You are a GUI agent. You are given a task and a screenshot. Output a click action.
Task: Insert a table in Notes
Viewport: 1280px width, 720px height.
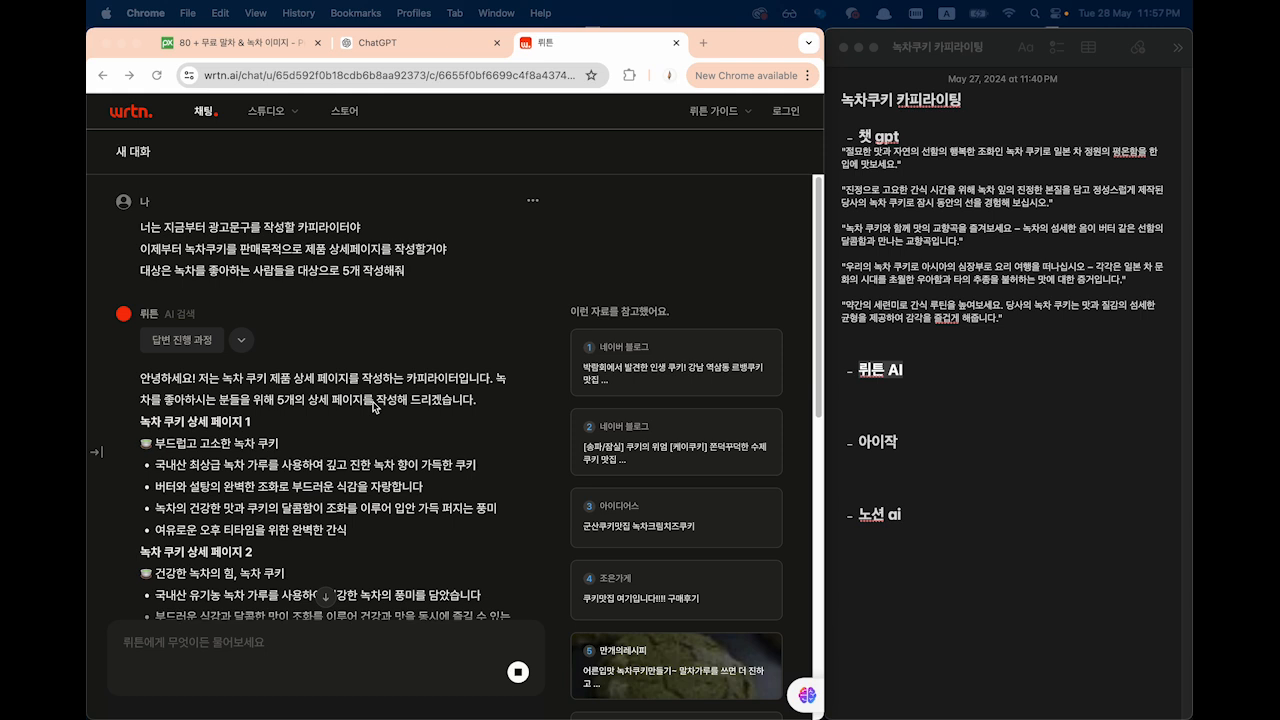[x=1089, y=47]
